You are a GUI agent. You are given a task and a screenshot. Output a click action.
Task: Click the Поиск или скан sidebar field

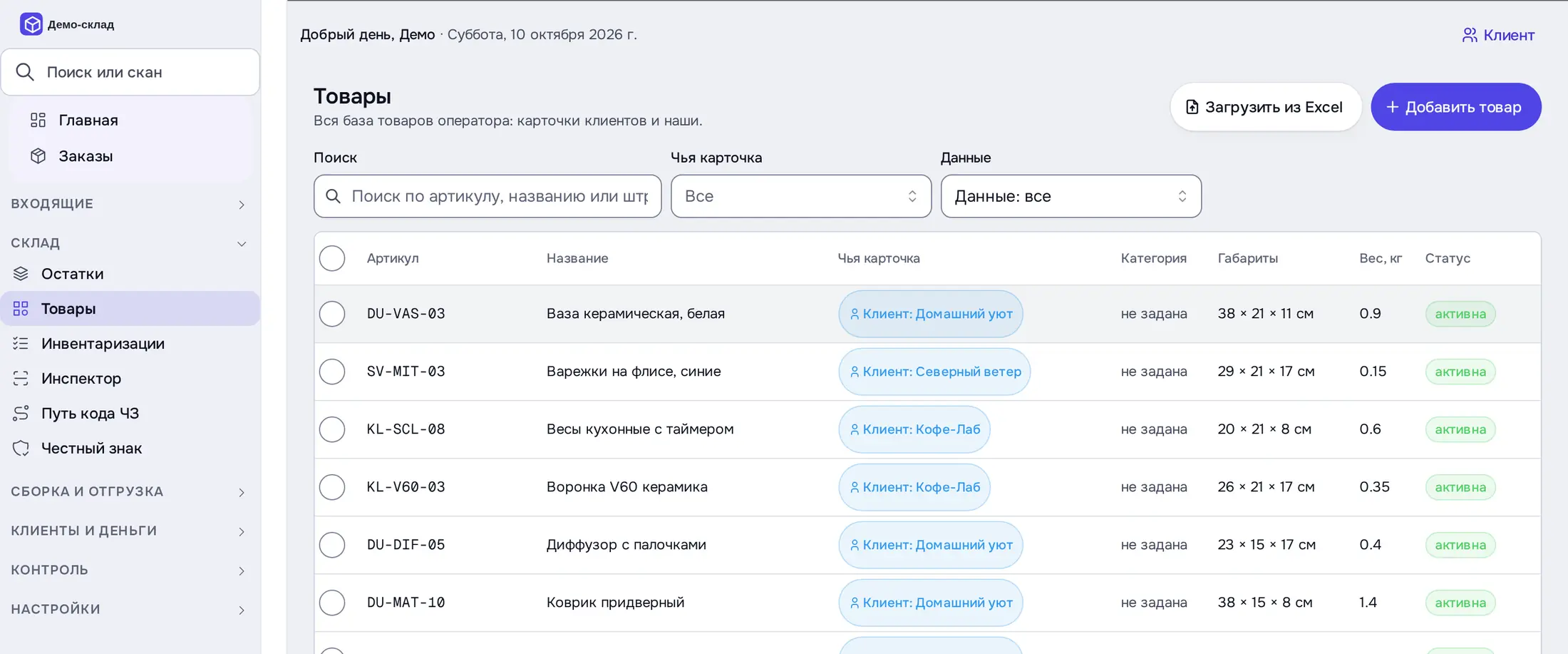tap(130, 72)
